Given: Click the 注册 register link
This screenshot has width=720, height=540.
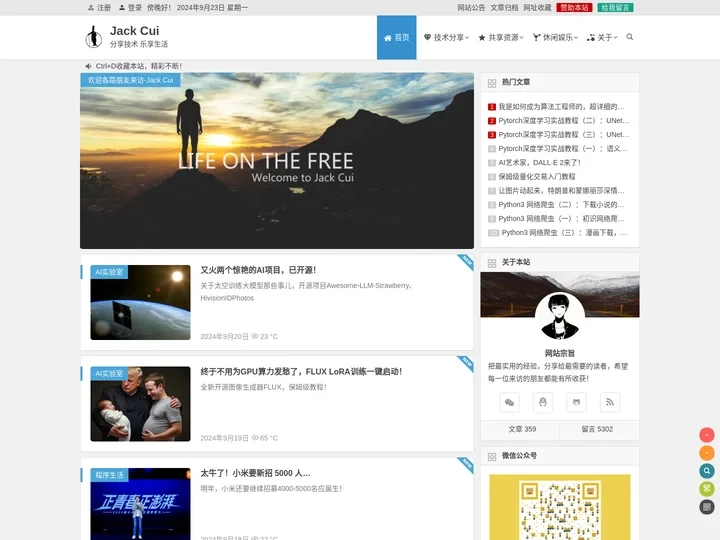Looking at the screenshot, I should click(100, 7).
